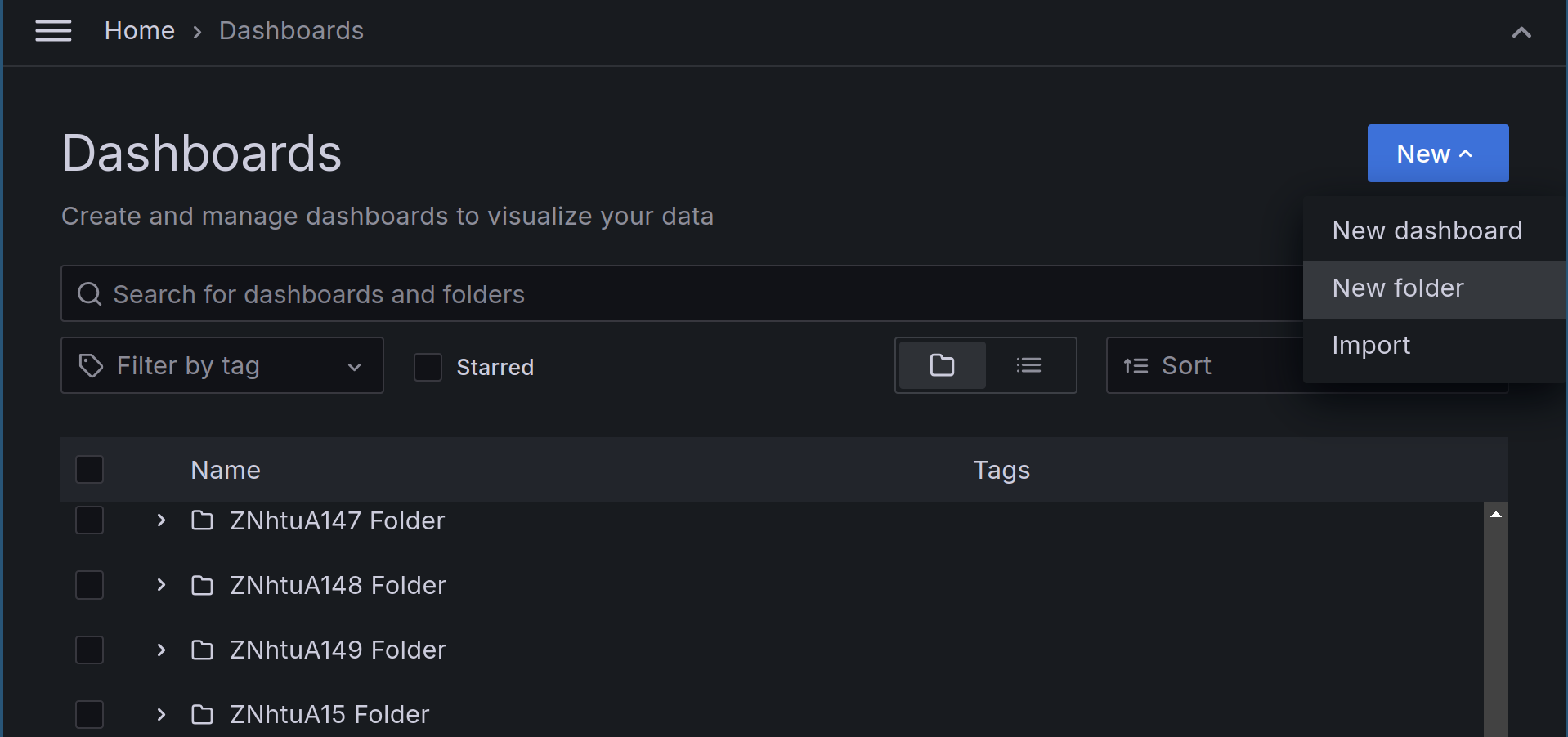Click the folder icon beside ZNhtuA147 Folder
The image size is (1568, 737).
click(202, 520)
